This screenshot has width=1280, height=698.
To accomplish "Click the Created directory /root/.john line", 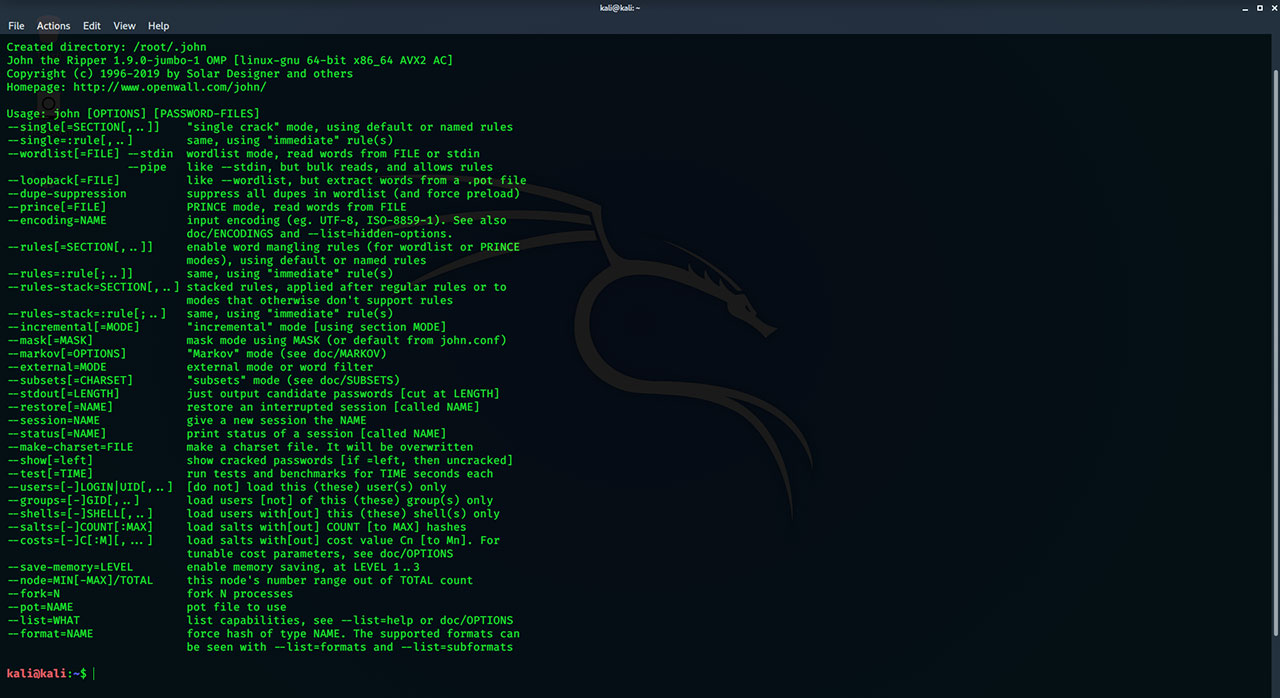I will [106, 46].
